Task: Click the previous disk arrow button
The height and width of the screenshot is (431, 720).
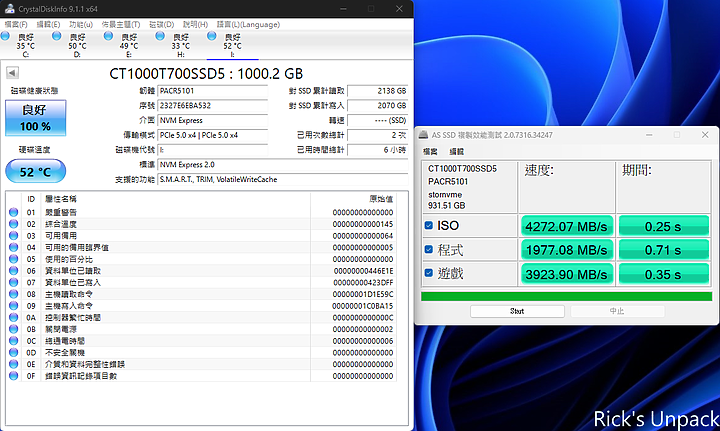Action: [12, 73]
